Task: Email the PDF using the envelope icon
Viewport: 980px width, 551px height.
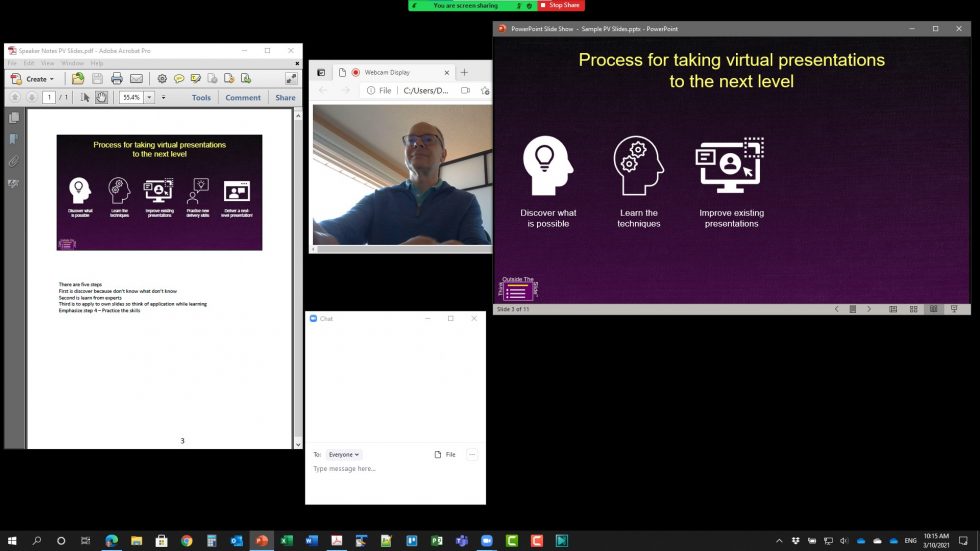Action: [x=136, y=79]
